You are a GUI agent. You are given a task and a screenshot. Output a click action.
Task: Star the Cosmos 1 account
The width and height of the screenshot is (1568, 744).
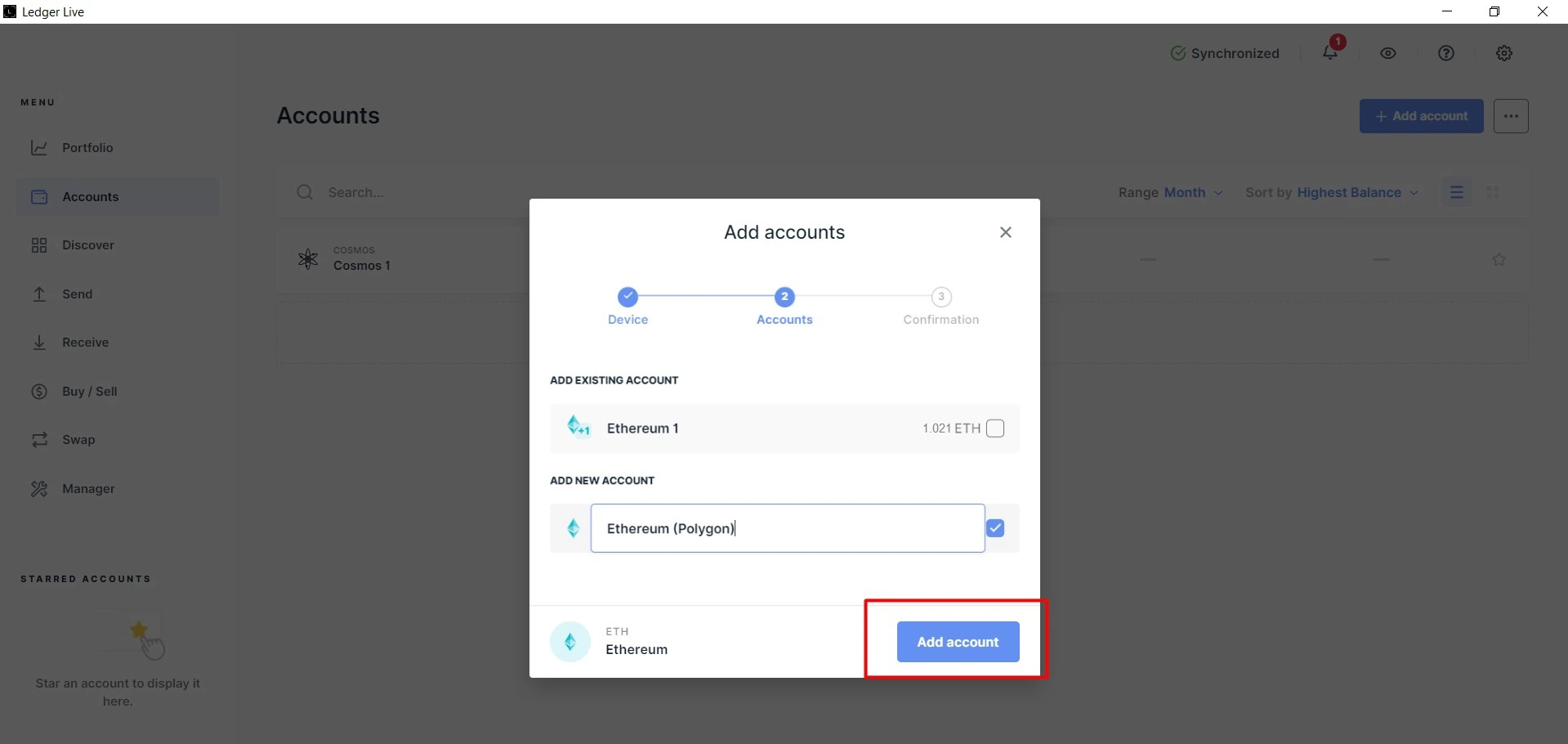coord(1500,259)
